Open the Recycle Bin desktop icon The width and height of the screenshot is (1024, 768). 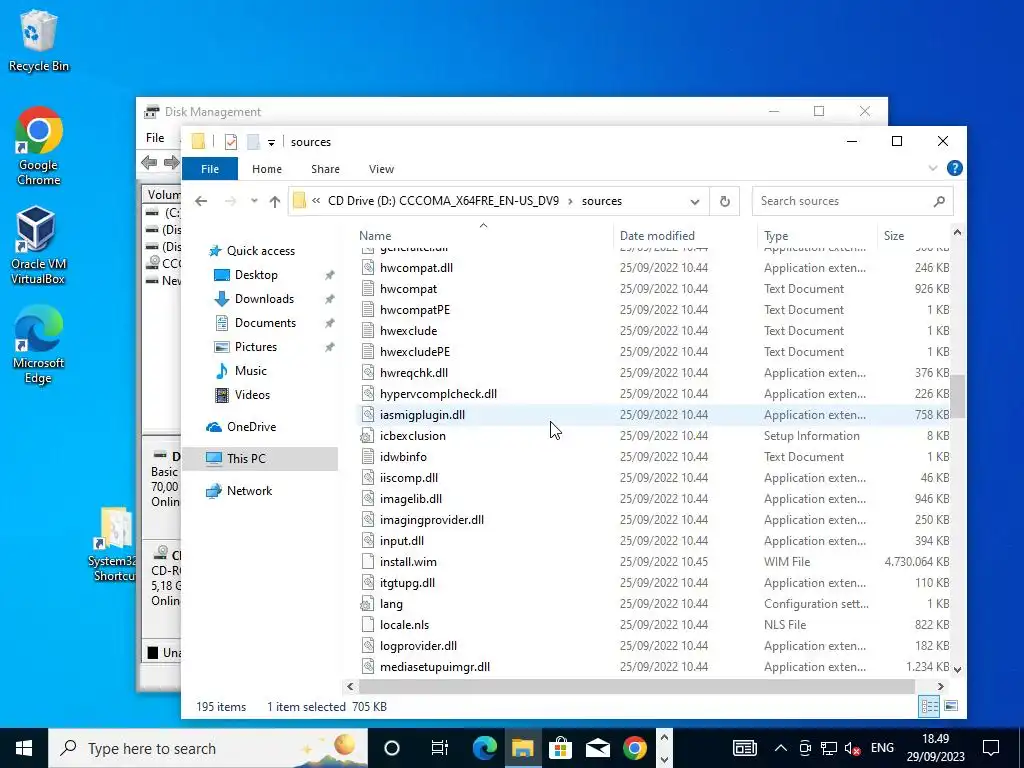[38, 40]
